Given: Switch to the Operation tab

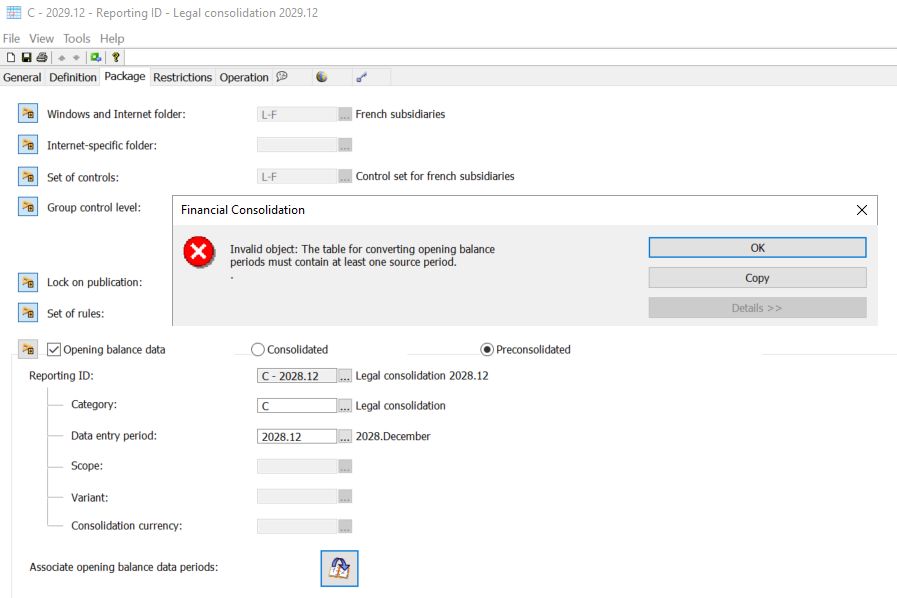Looking at the screenshot, I should point(244,77).
